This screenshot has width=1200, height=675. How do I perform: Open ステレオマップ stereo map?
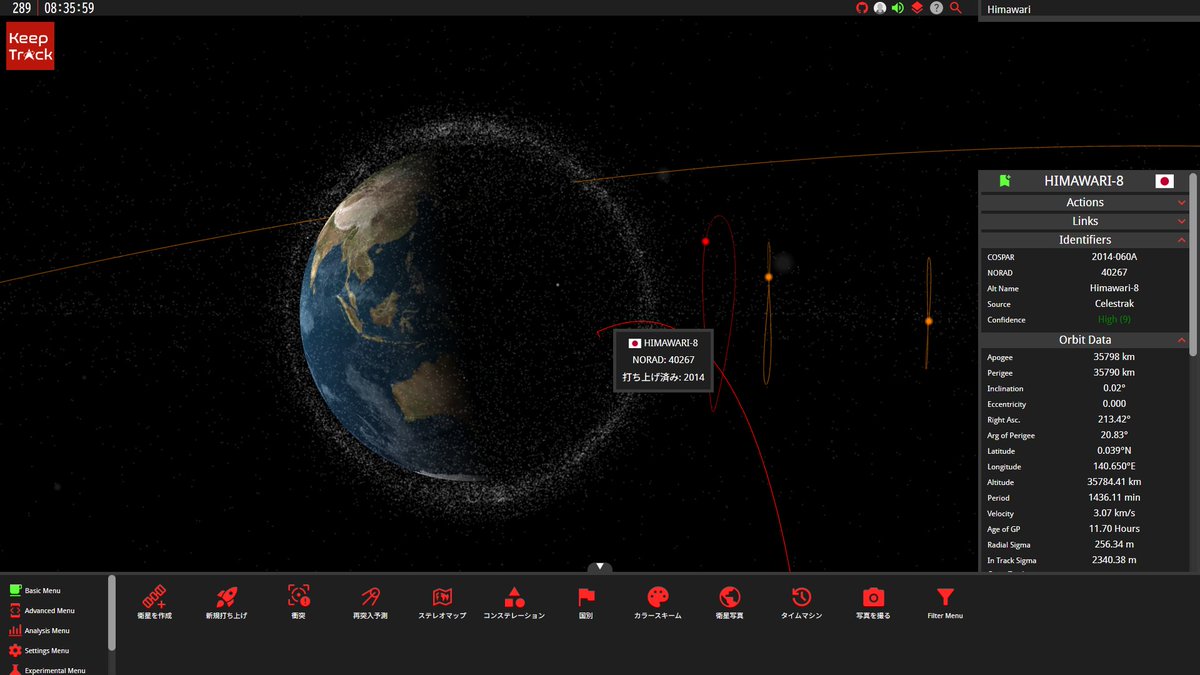pos(442,603)
